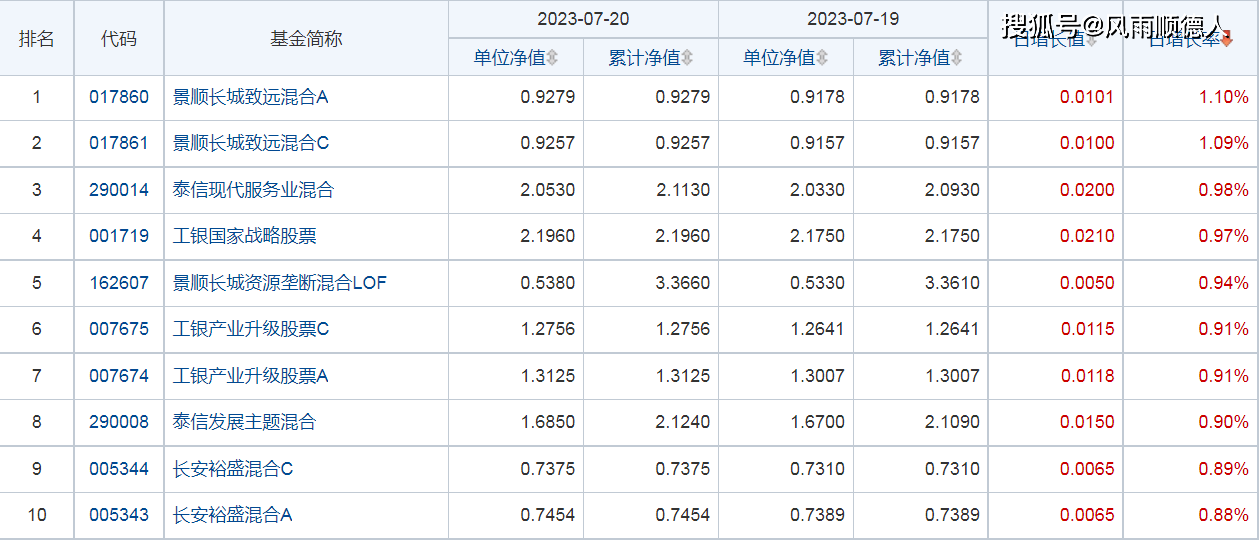Open 景顺长城资源垄断混合LOF fund page
Image resolution: width=1259 pixels, height=540 pixels.
point(280,283)
